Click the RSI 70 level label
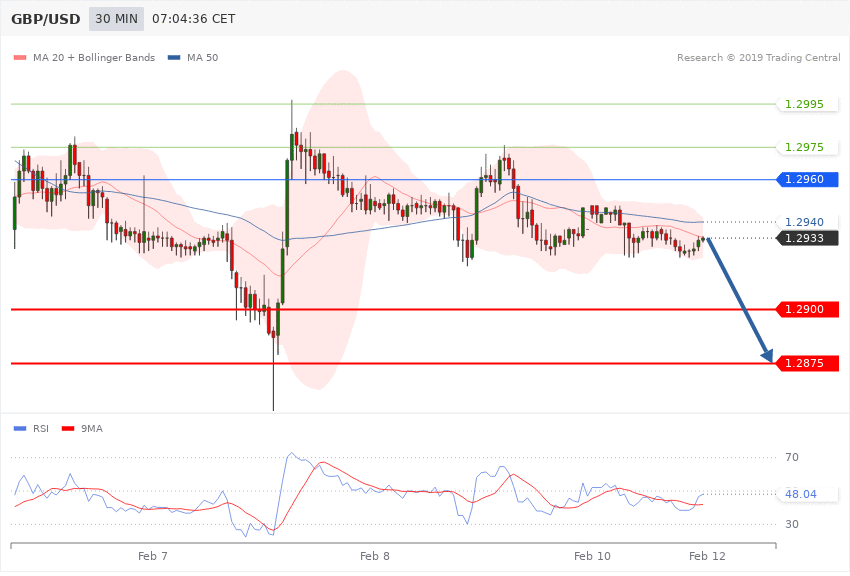850x576 pixels. 792,457
